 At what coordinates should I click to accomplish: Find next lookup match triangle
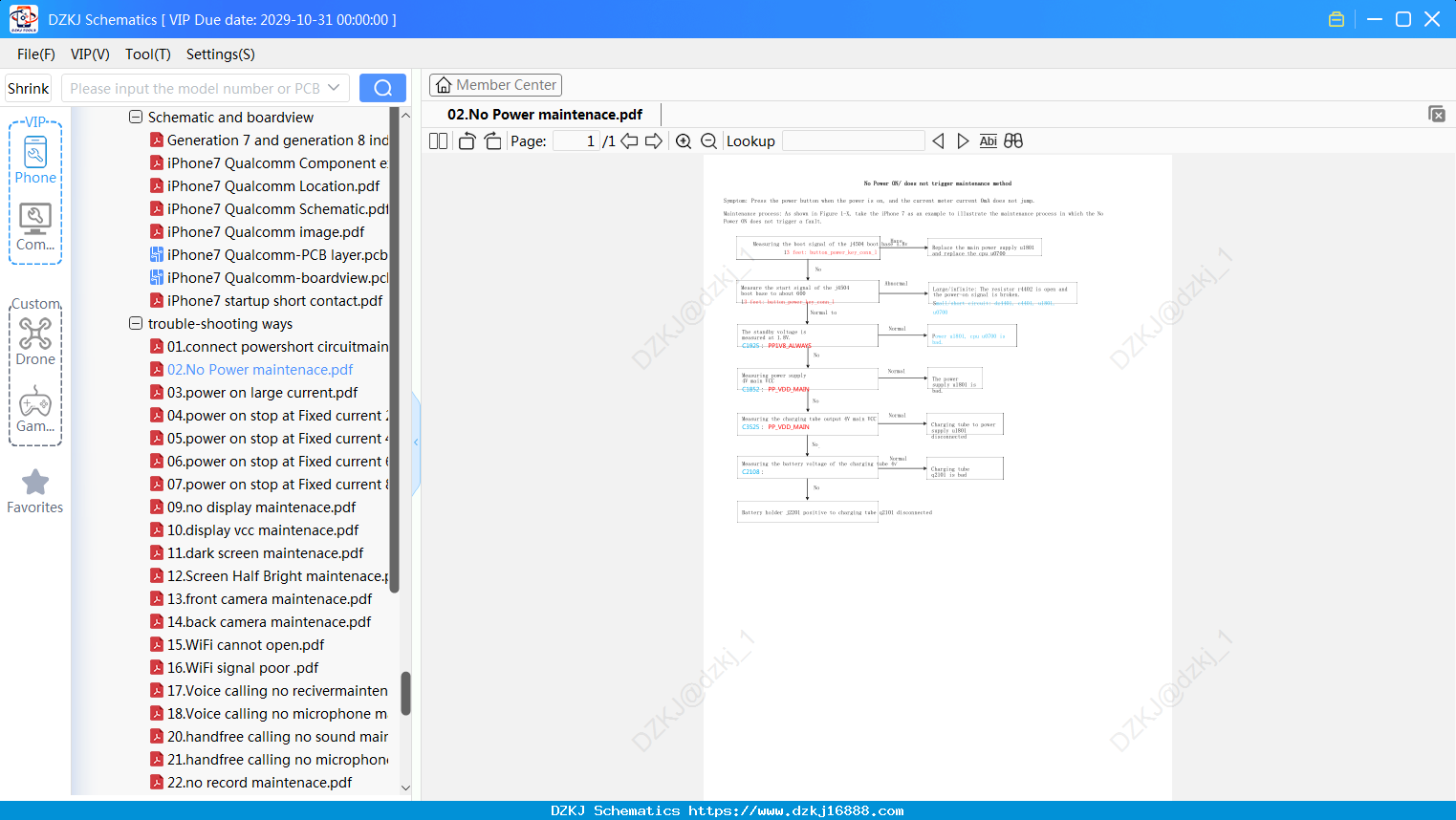click(963, 141)
